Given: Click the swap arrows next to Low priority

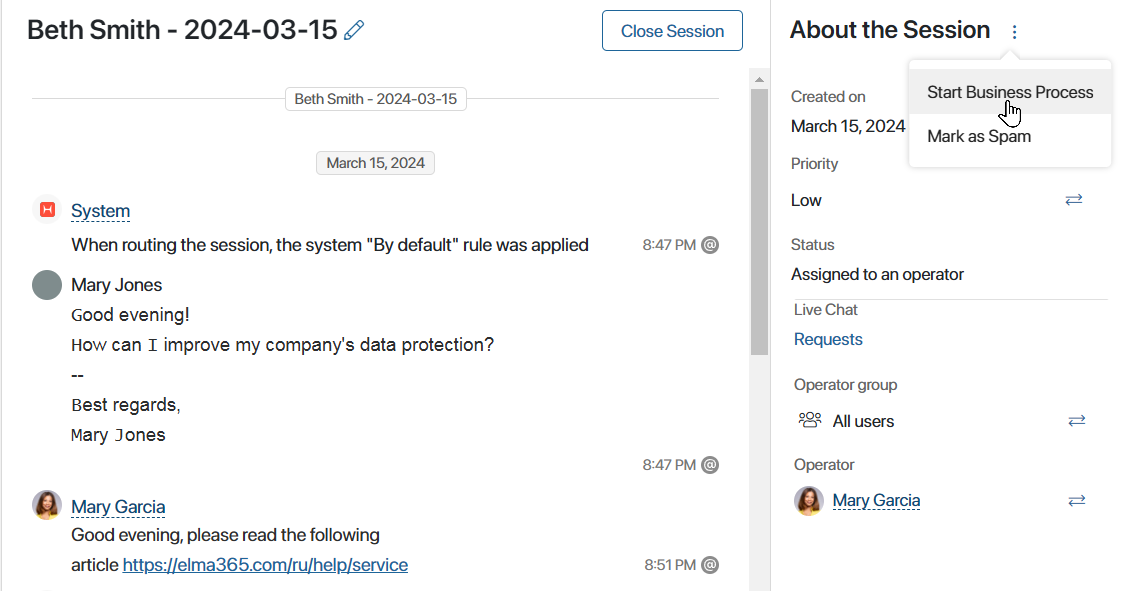Looking at the screenshot, I should point(1073,200).
